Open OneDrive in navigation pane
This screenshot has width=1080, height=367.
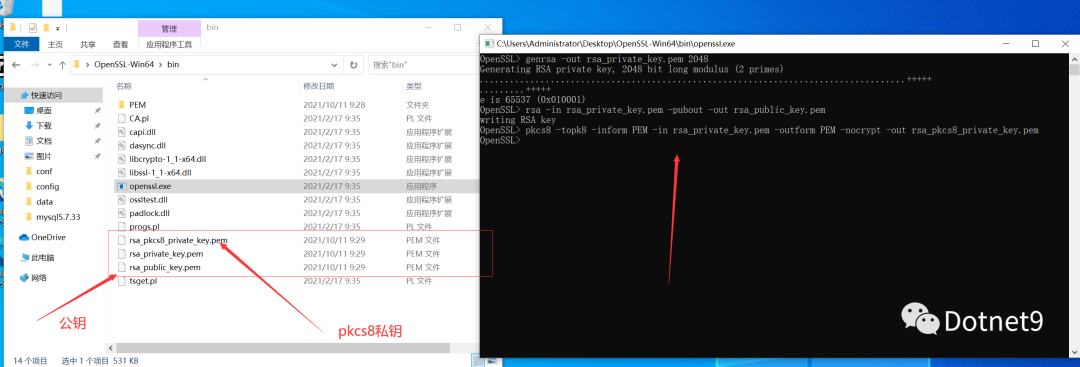(47, 238)
